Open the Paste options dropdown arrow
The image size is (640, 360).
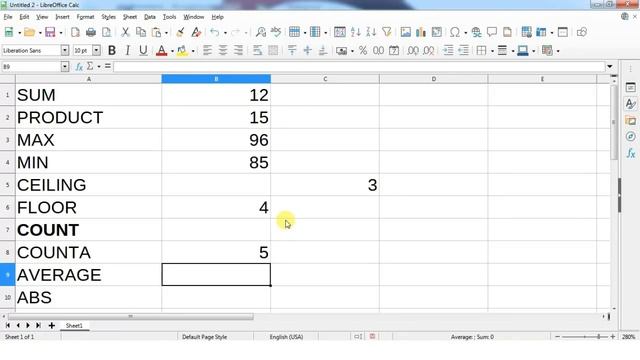[166, 33]
